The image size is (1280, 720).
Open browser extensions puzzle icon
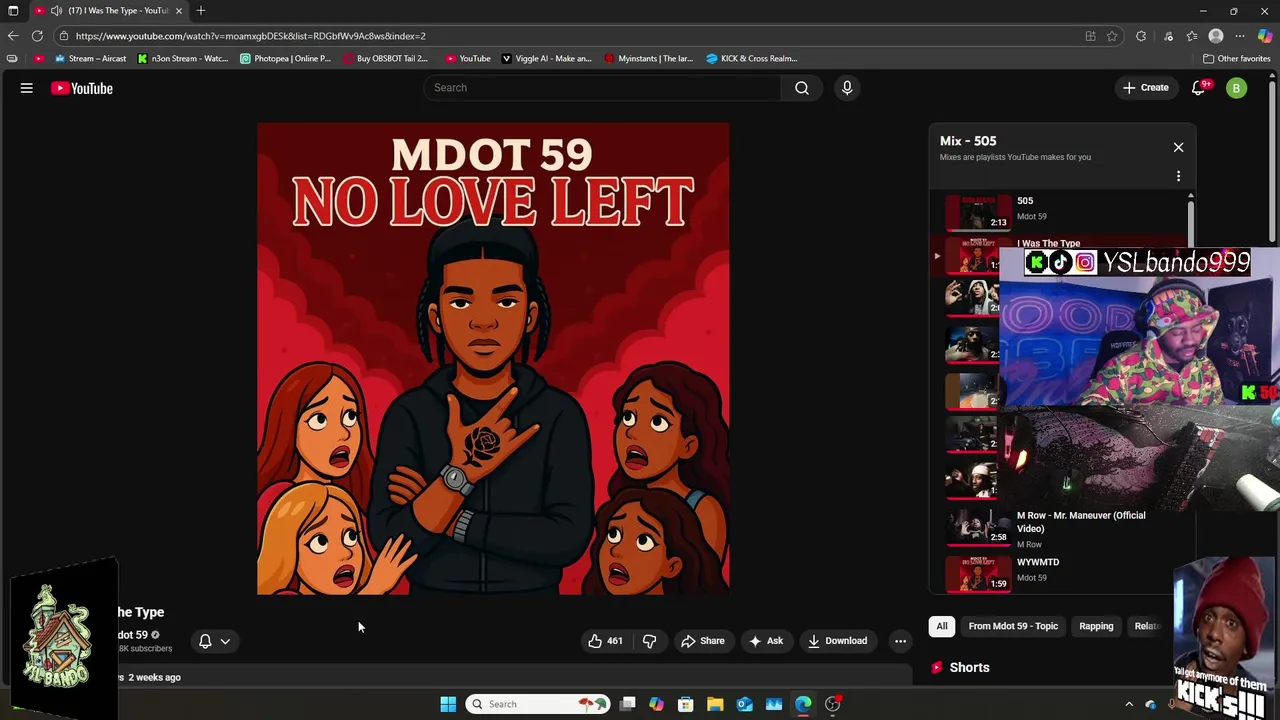click(1141, 36)
